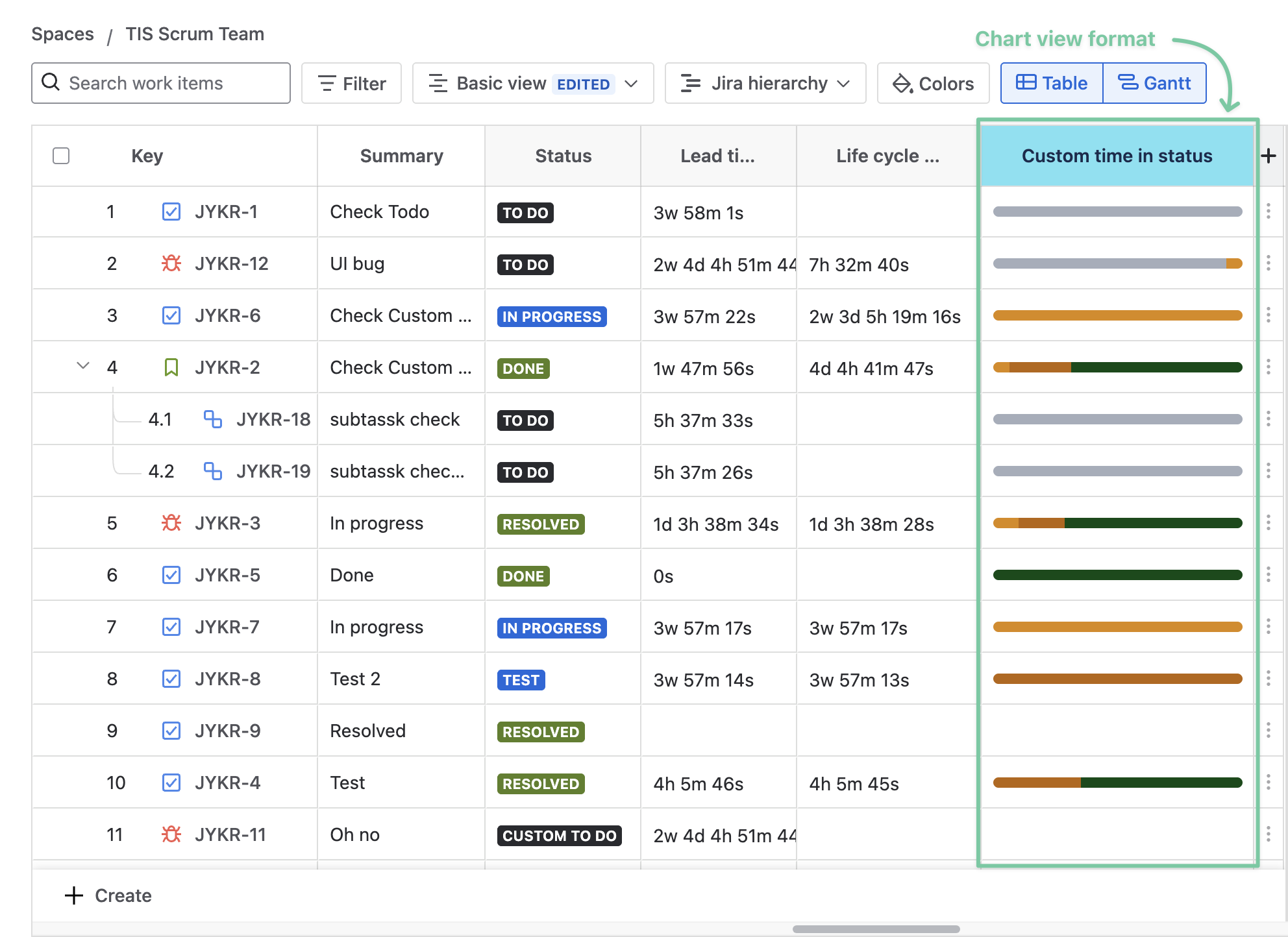Open TIS Scrum Team breadcrumb link

(195, 34)
